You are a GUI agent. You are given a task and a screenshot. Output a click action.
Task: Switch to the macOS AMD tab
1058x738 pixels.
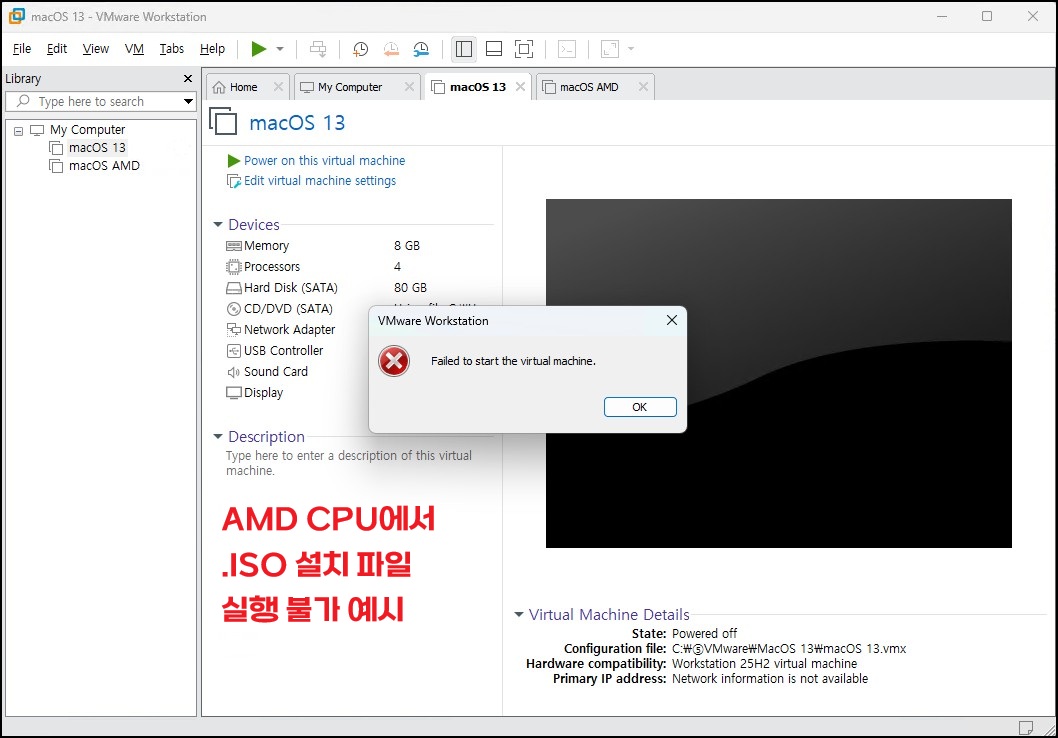(x=588, y=87)
